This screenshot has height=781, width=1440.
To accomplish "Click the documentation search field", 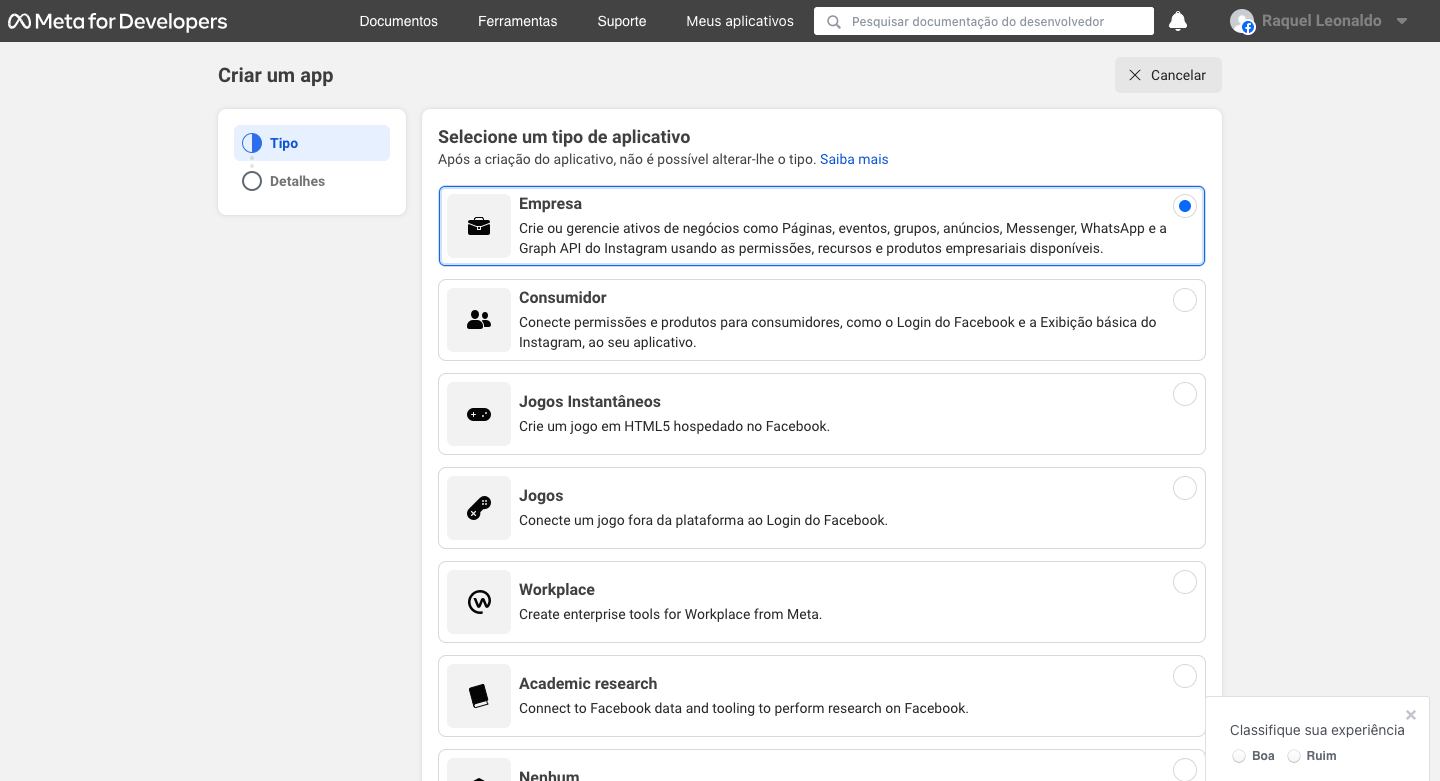I will point(990,21).
